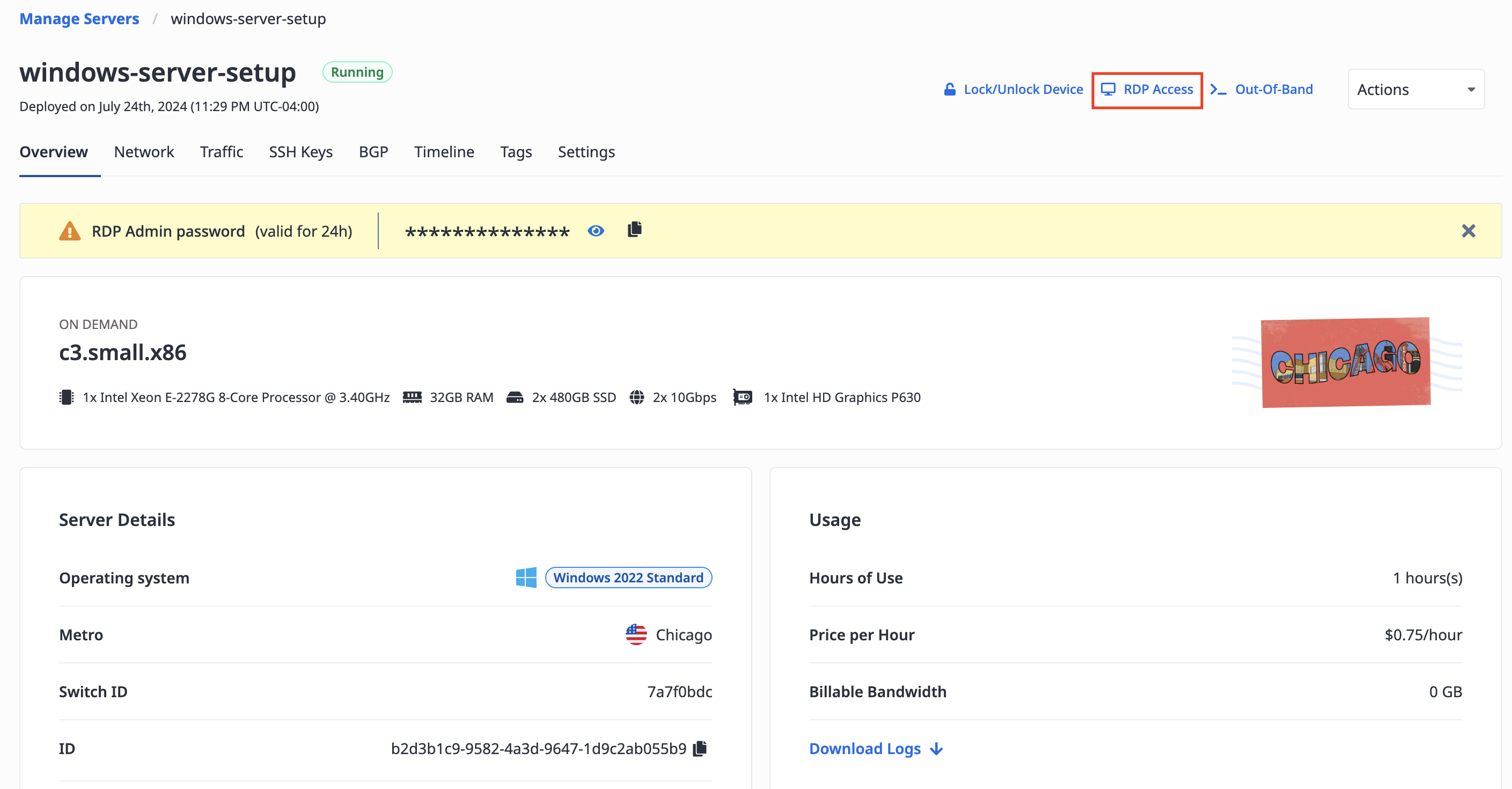Click the windows-server-setup breadcrumb text

tap(248, 19)
